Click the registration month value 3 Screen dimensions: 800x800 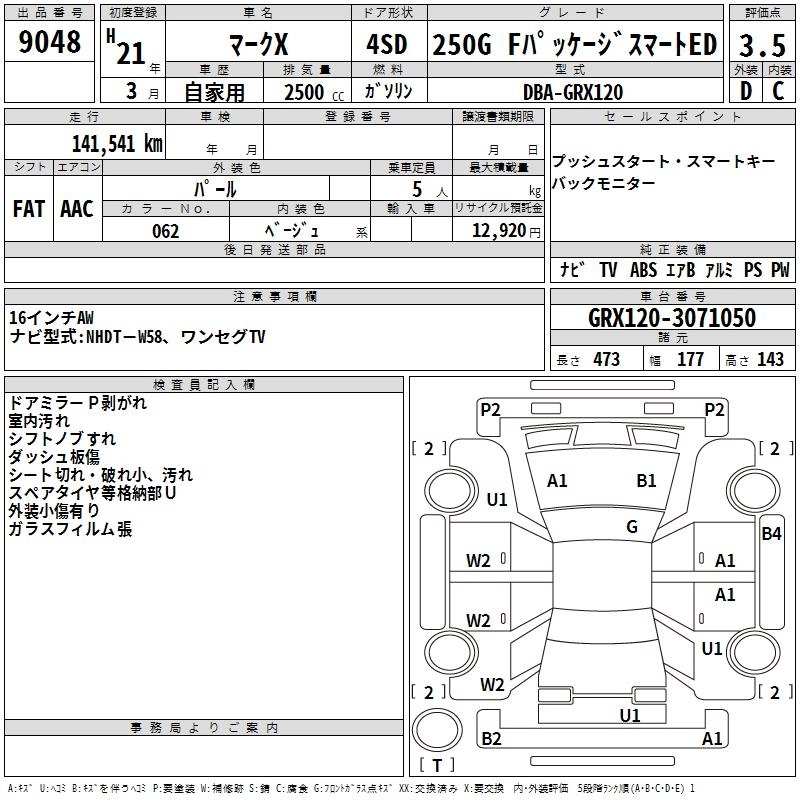point(132,91)
